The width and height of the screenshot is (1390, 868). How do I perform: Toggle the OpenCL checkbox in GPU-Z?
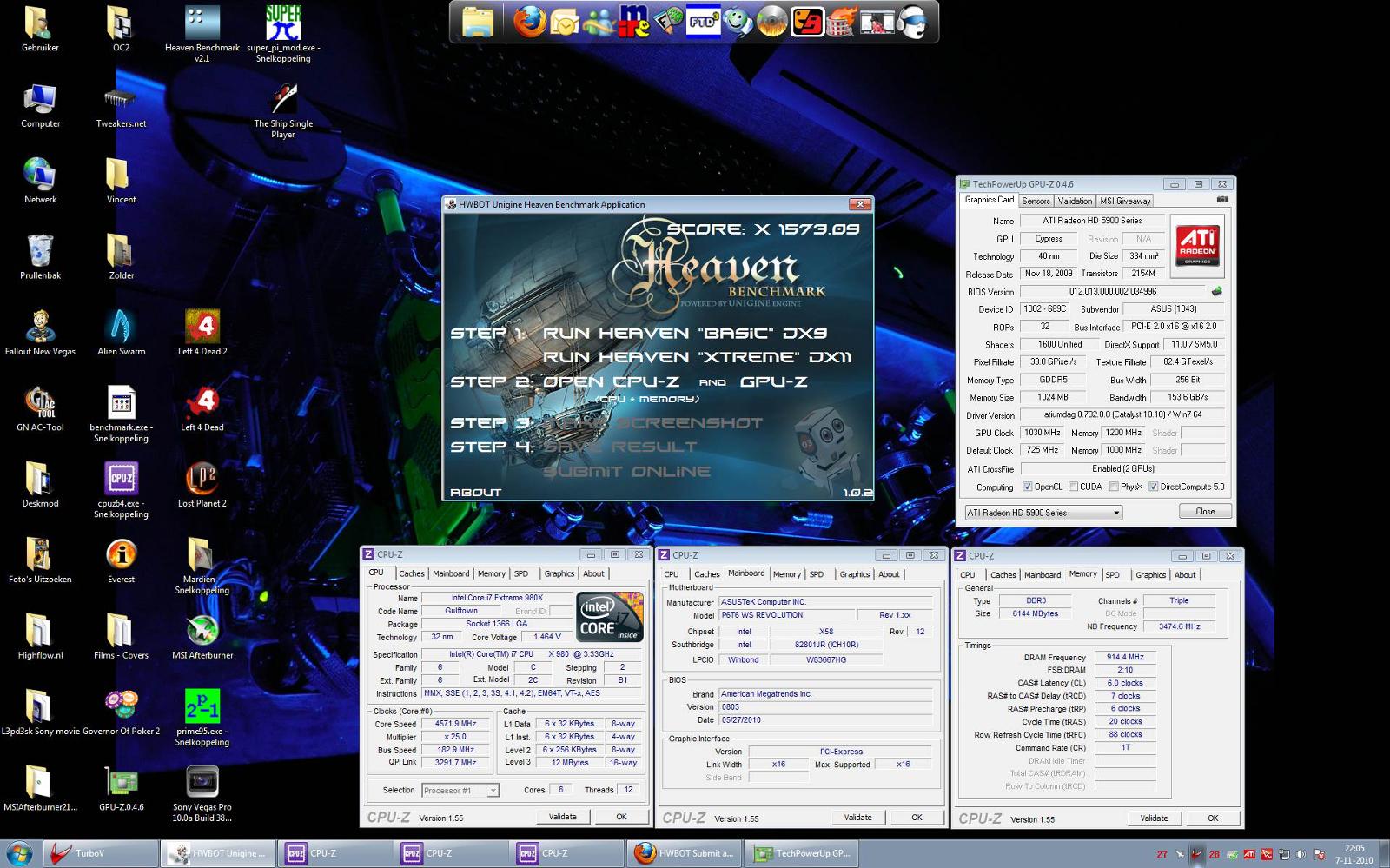point(1028,487)
